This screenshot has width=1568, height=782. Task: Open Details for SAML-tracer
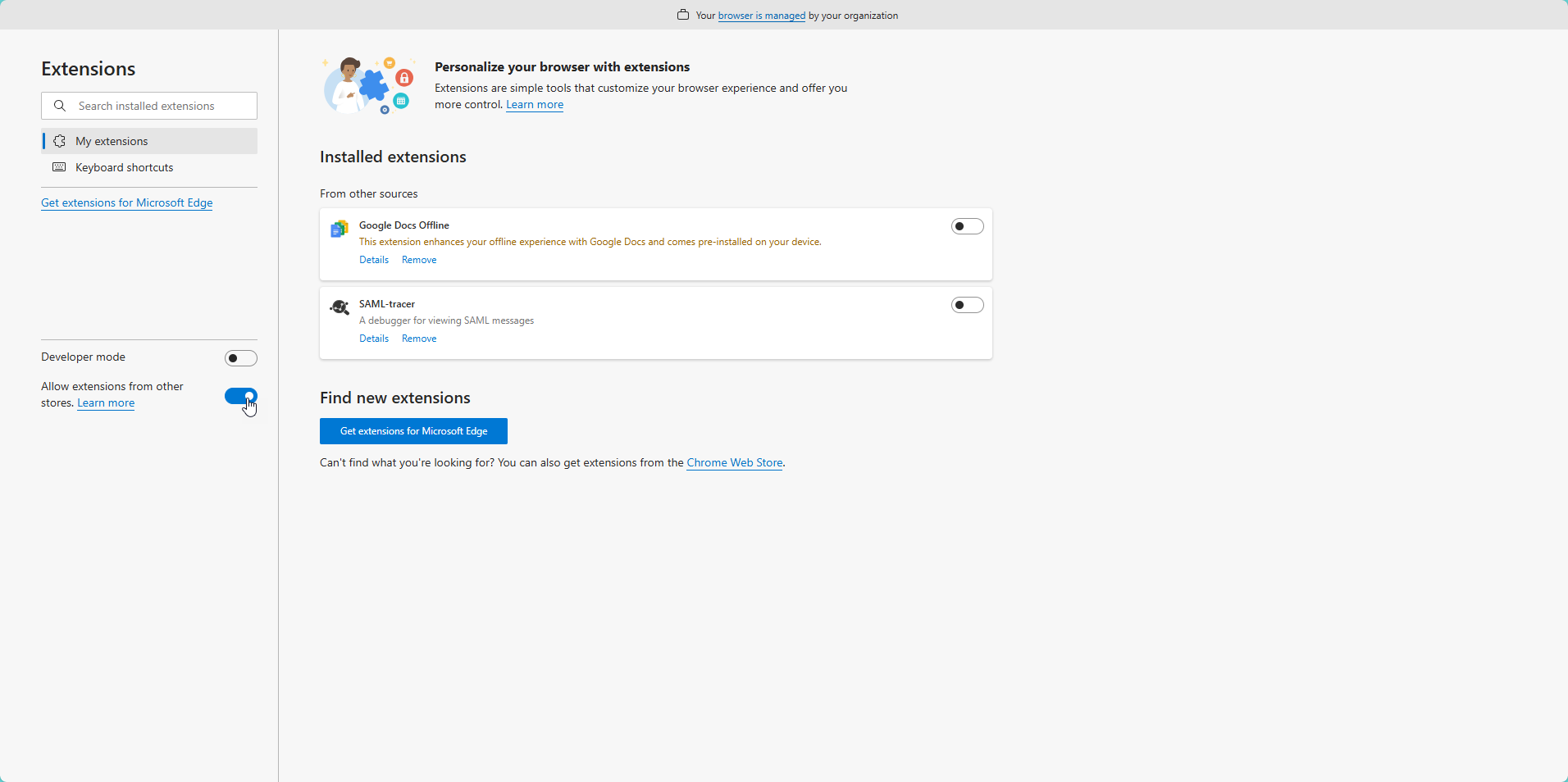click(x=374, y=339)
